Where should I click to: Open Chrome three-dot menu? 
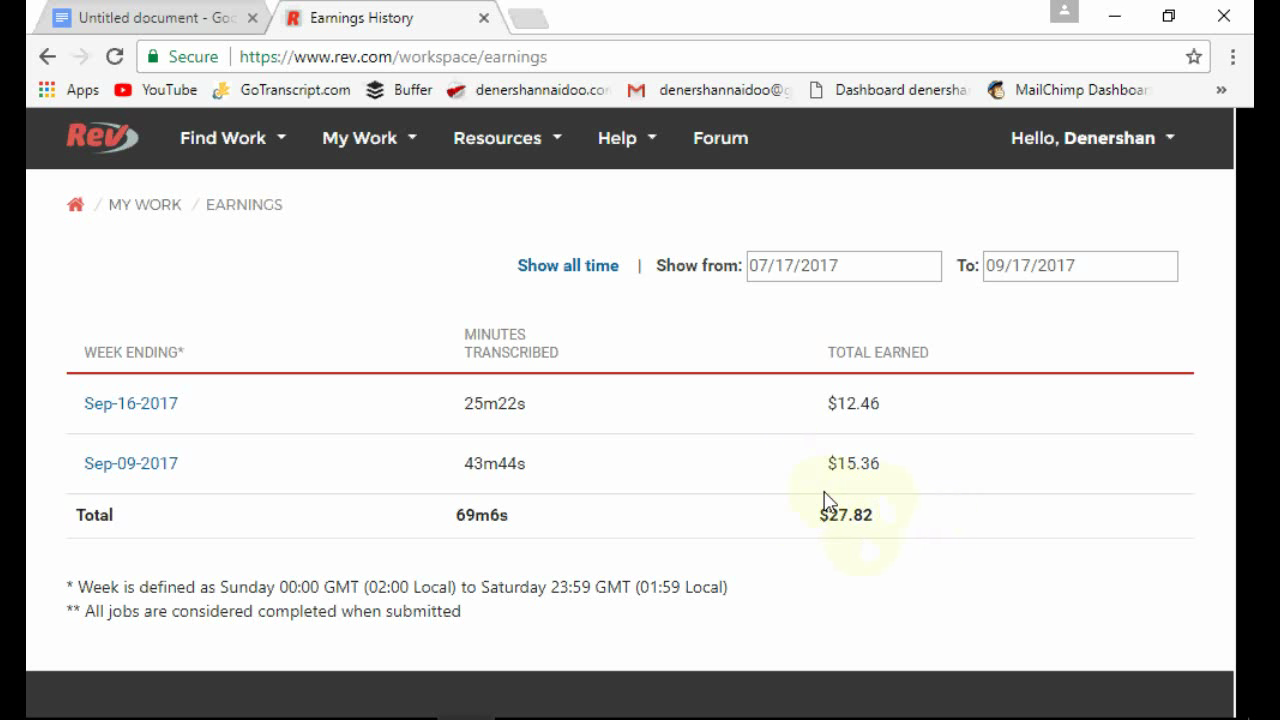coord(1233,57)
